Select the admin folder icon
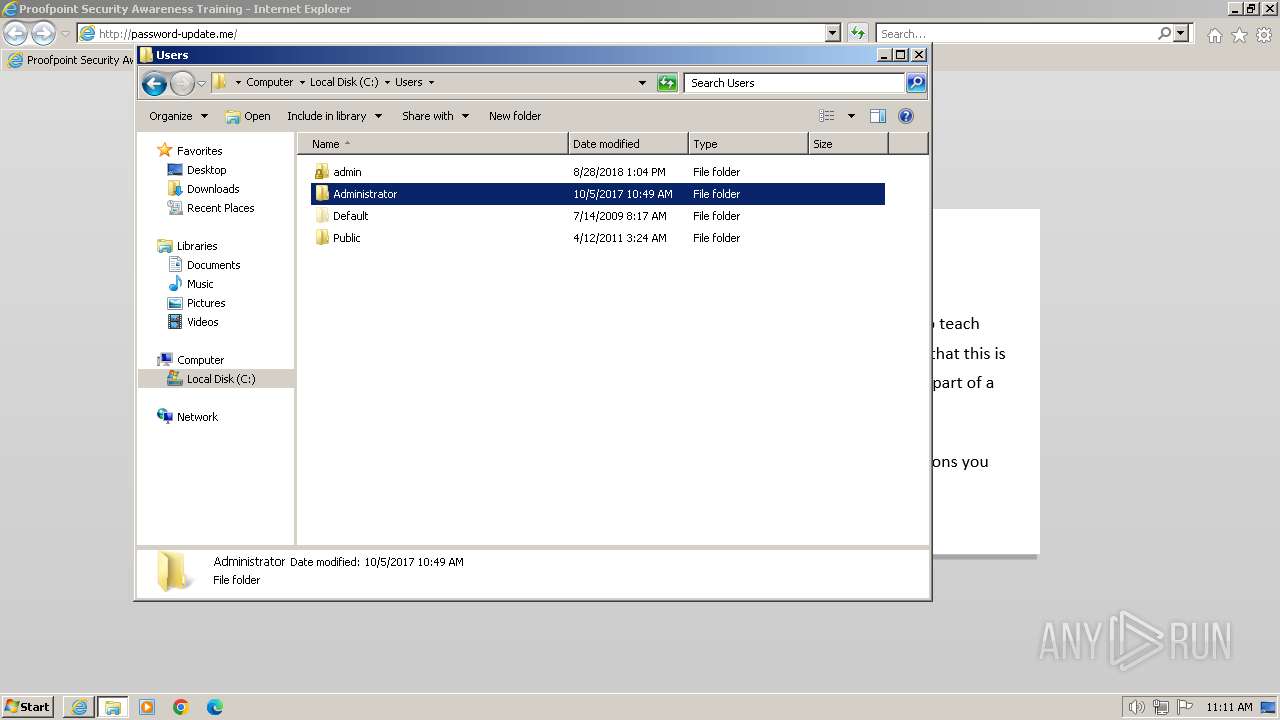This screenshot has width=1280, height=720. [322, 172]
